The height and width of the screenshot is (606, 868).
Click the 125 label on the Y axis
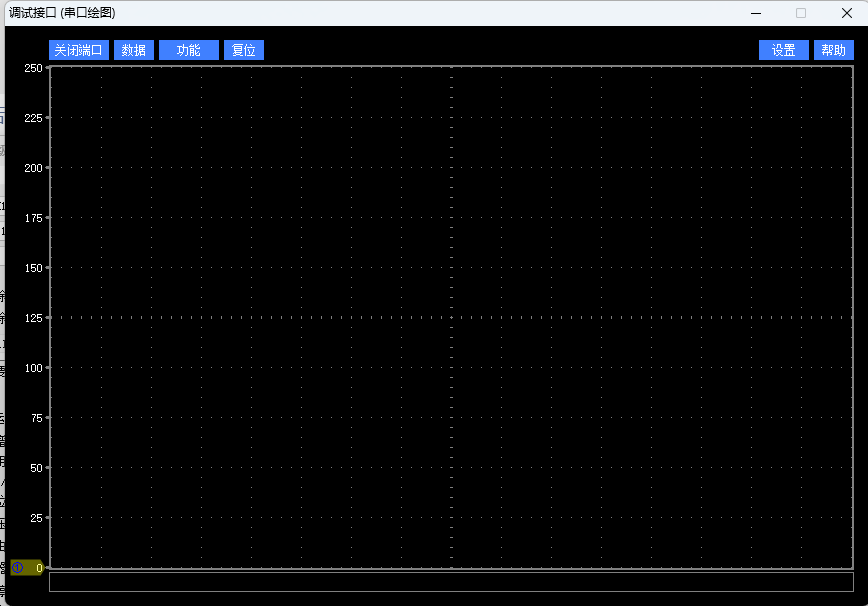pos(33,318)
